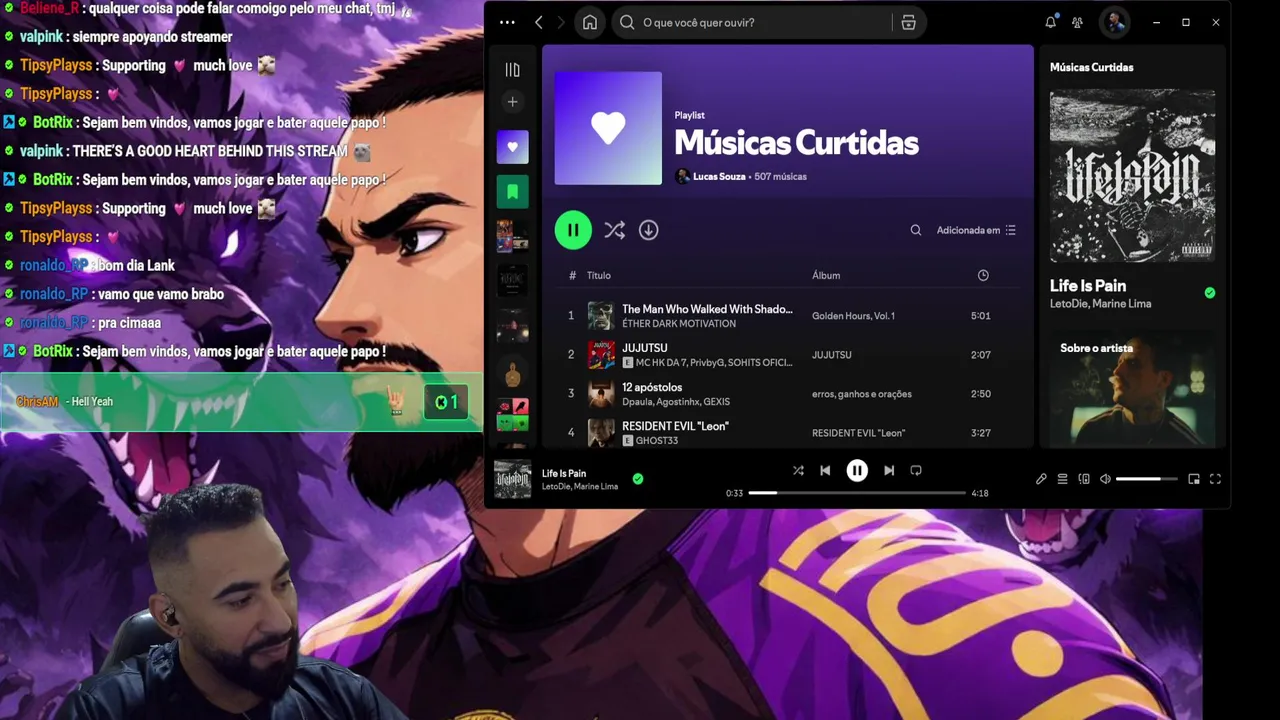Open Liked Songs in the sidebar

512,146
